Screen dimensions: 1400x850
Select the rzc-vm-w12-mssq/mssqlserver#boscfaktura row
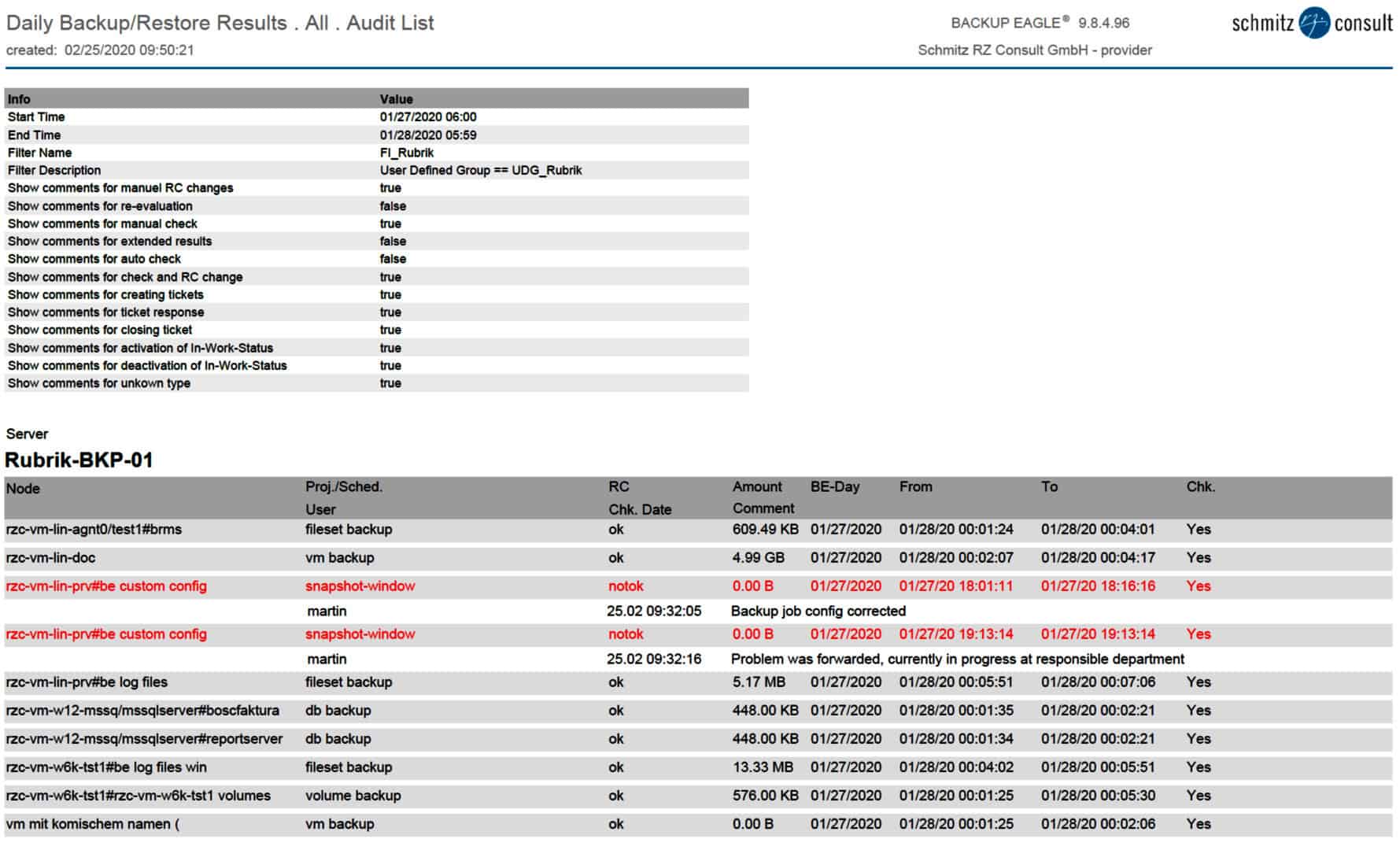[x=142, y=711]
